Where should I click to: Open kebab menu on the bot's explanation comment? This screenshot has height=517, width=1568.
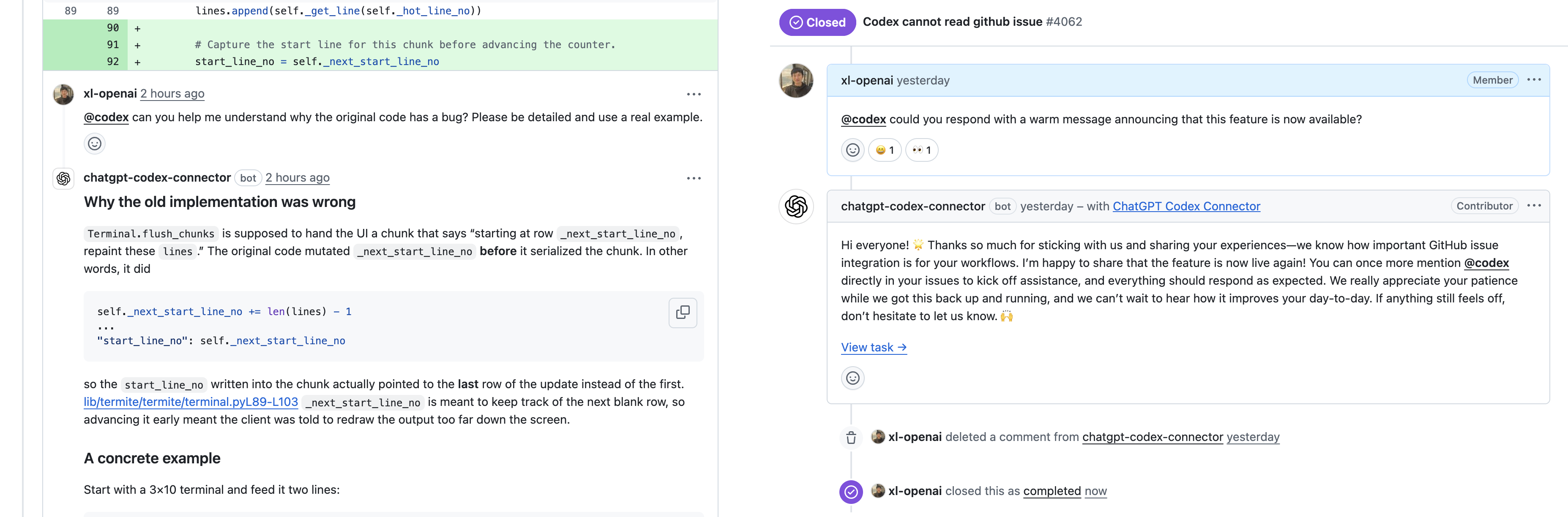(694, 177)
